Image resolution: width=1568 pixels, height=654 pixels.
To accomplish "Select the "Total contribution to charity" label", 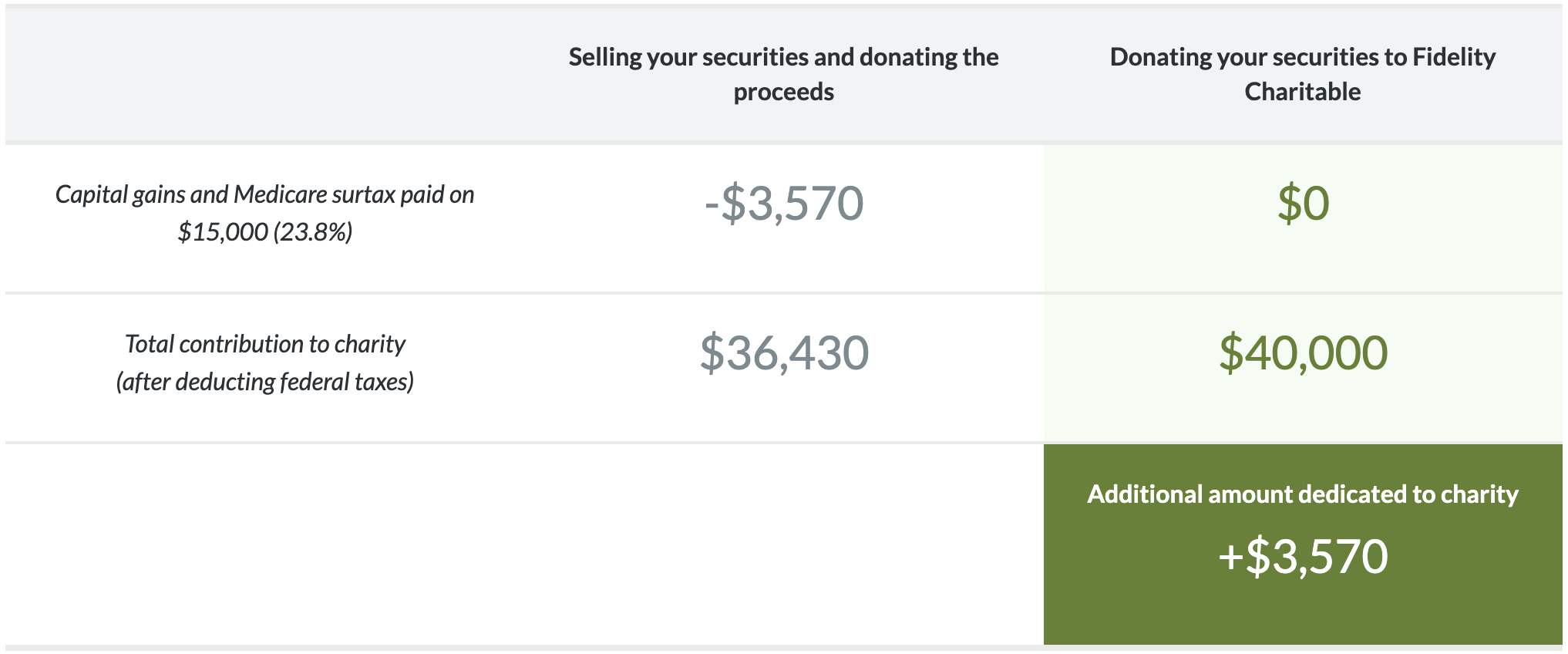I will pyautogui.click(x=264, y=344).
